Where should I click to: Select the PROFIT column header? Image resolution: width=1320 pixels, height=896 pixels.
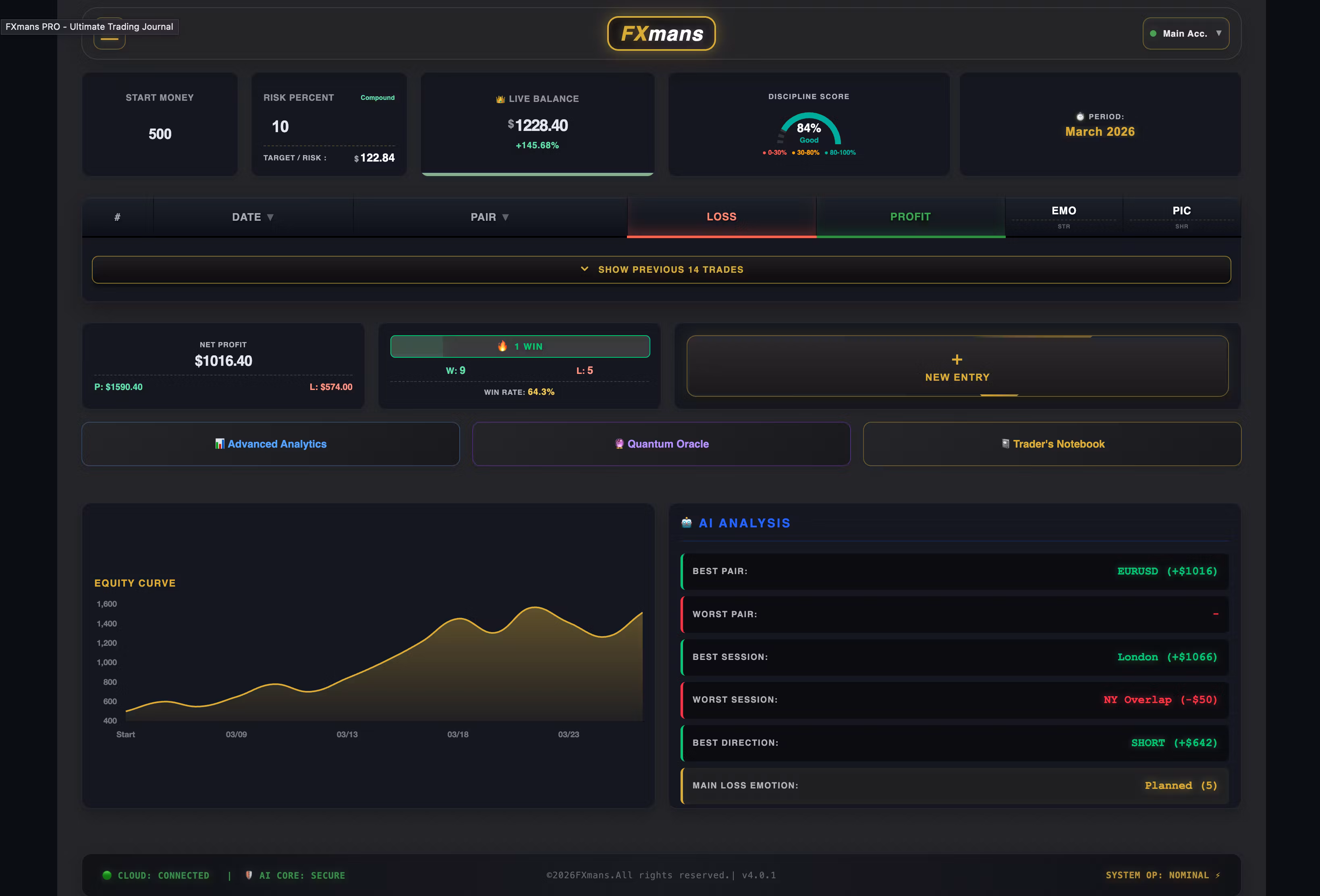(910, 216)
